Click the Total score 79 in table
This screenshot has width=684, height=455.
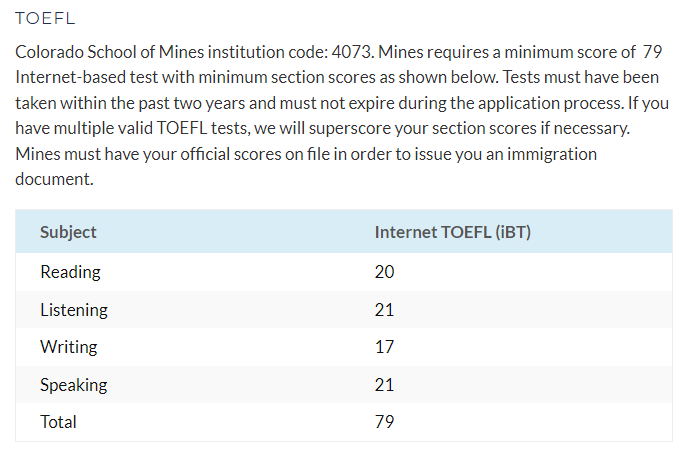pyautogui.click(x=384, y=422)
